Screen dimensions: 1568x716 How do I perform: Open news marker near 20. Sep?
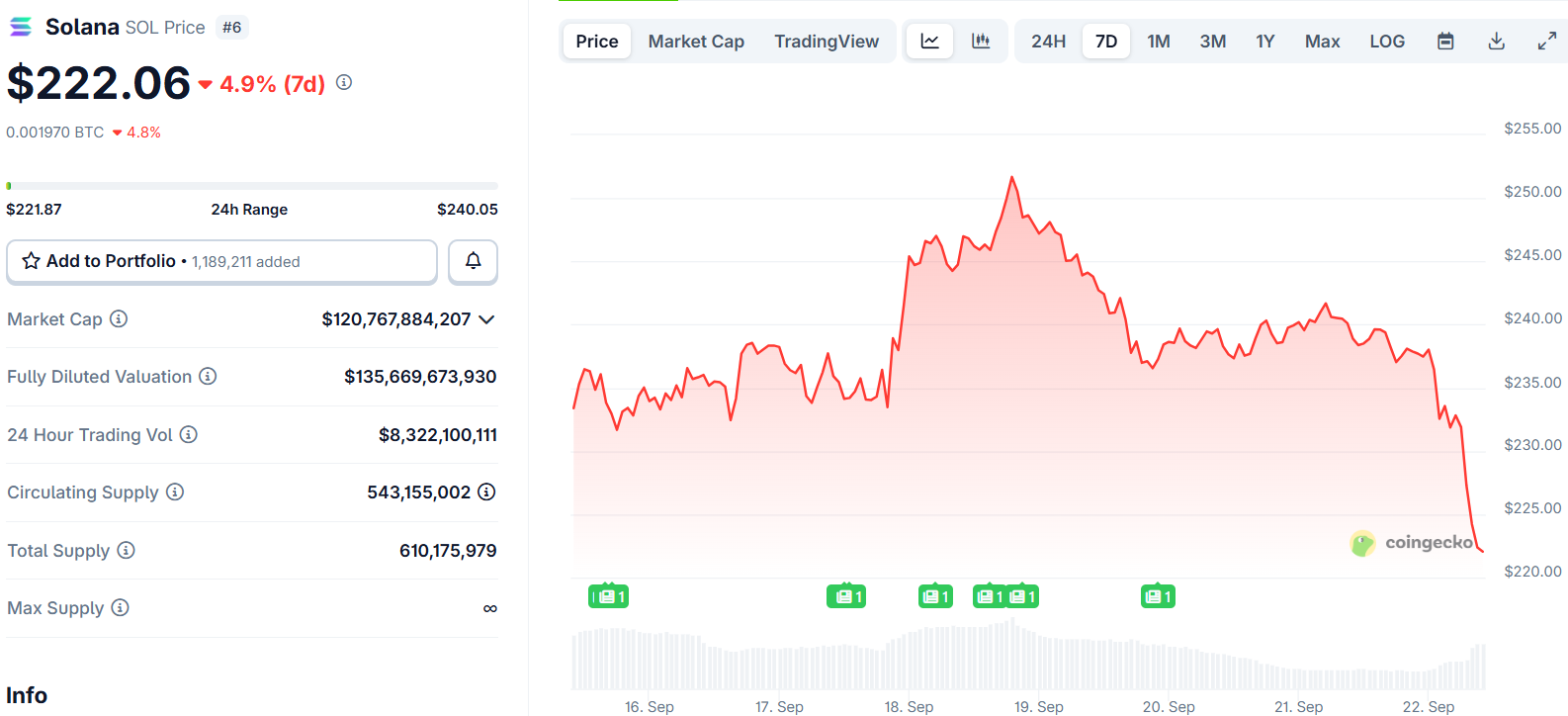coord(1158,596)
